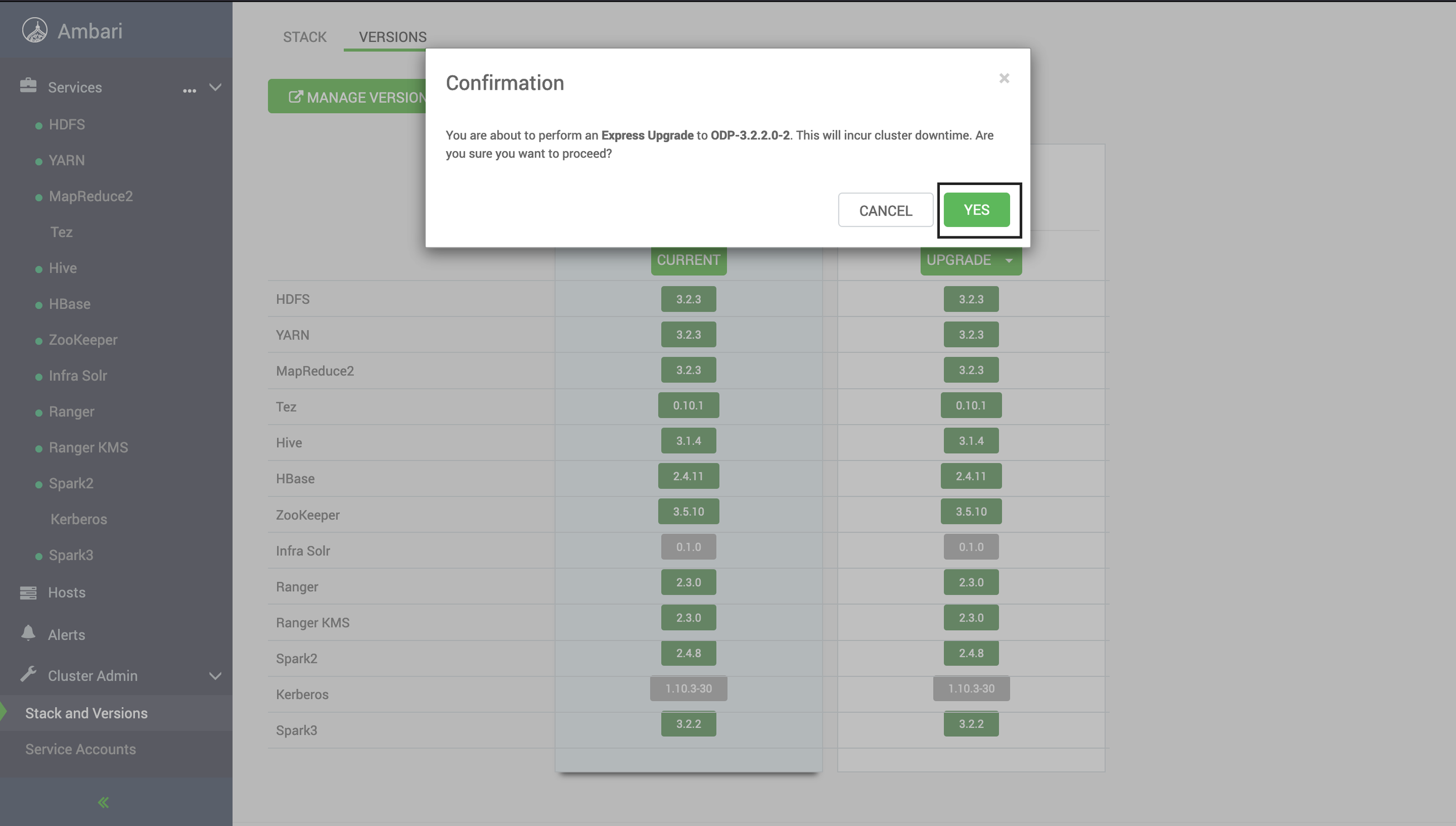Open Service Accounts page

(80, 749)
